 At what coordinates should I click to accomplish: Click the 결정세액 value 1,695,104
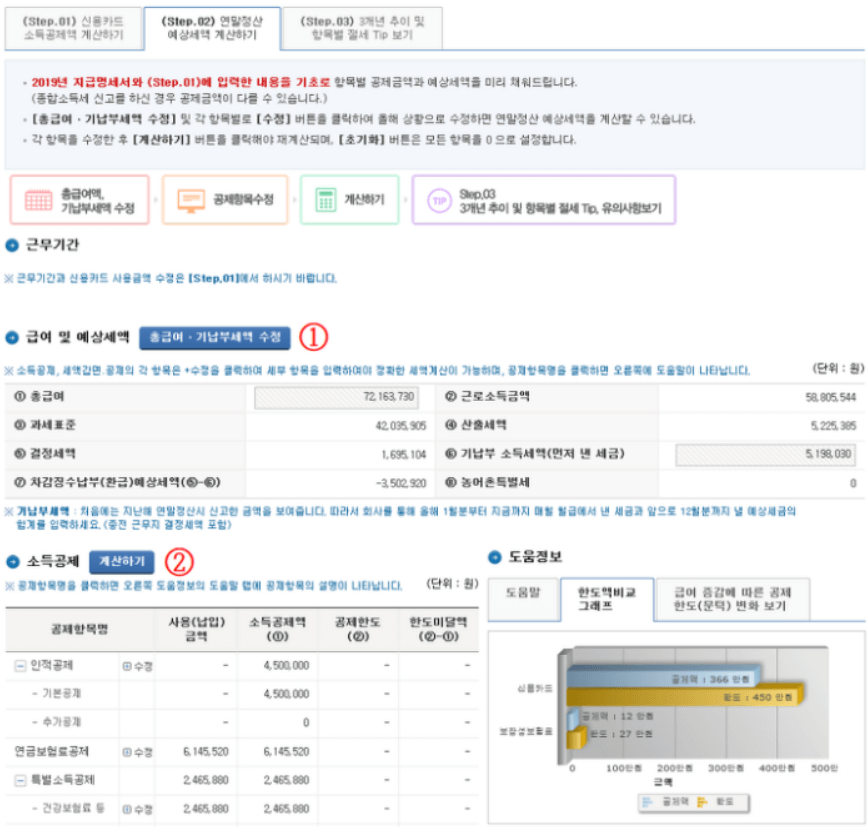(404, 454)
